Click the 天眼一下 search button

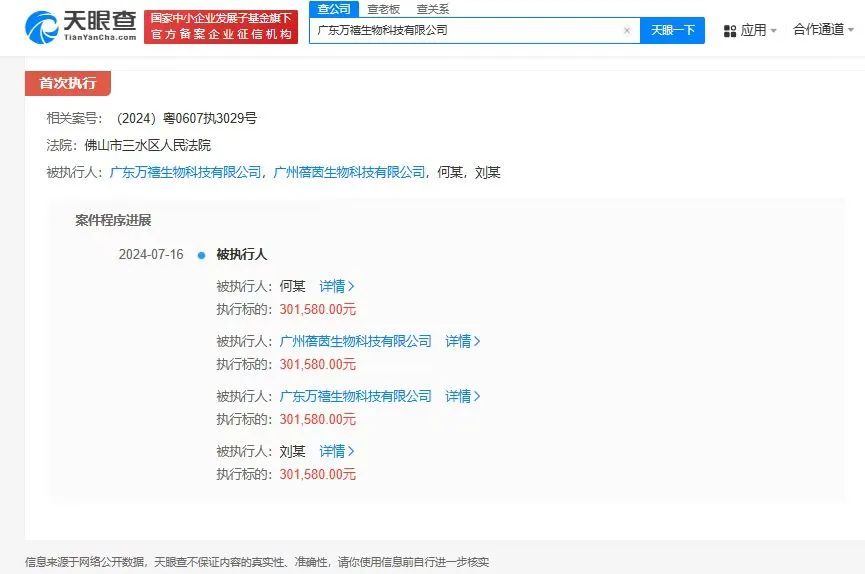pyautogui.click(x=672, y=30)
